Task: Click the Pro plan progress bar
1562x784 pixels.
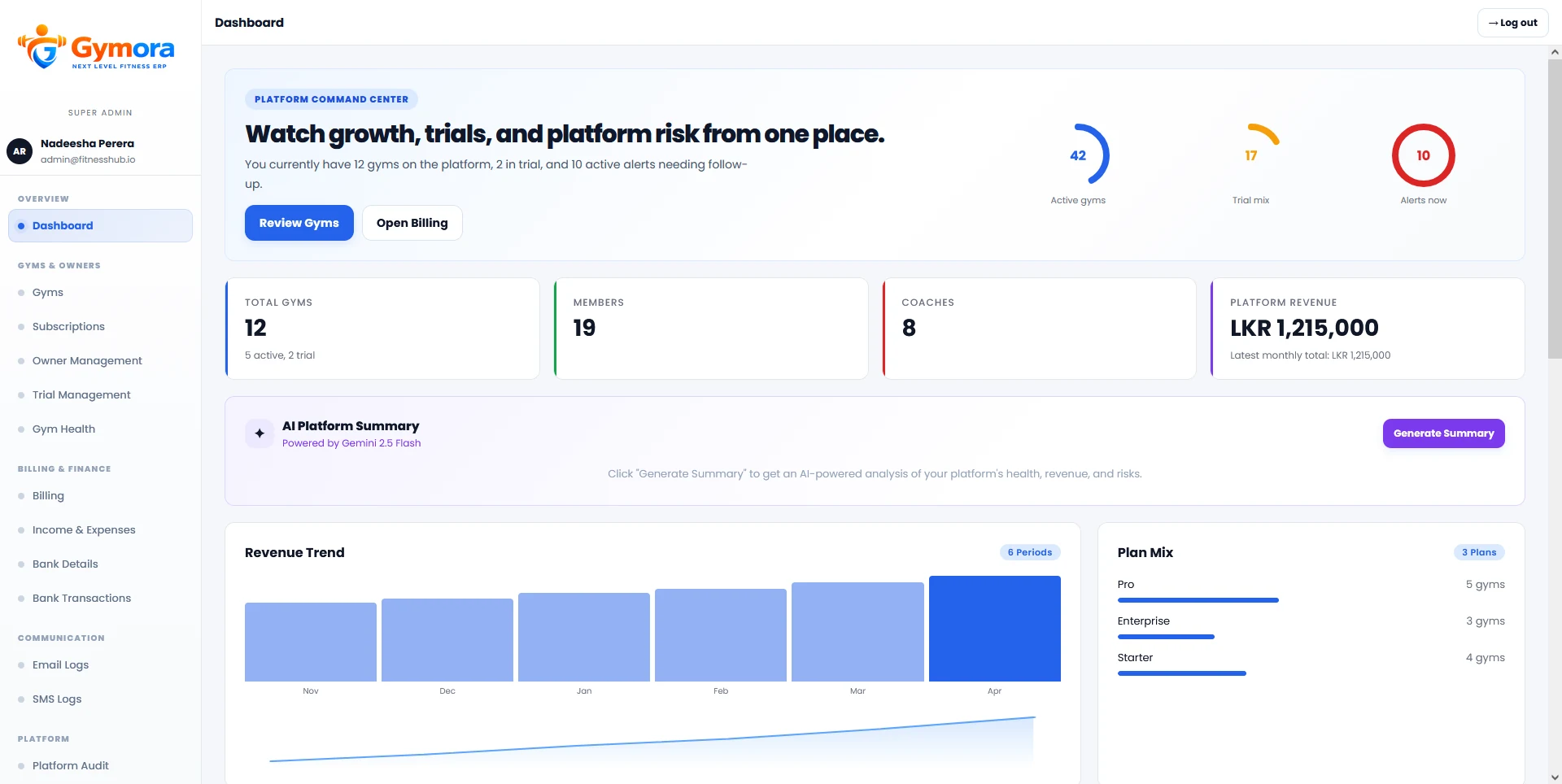Action: (1198, 600)
